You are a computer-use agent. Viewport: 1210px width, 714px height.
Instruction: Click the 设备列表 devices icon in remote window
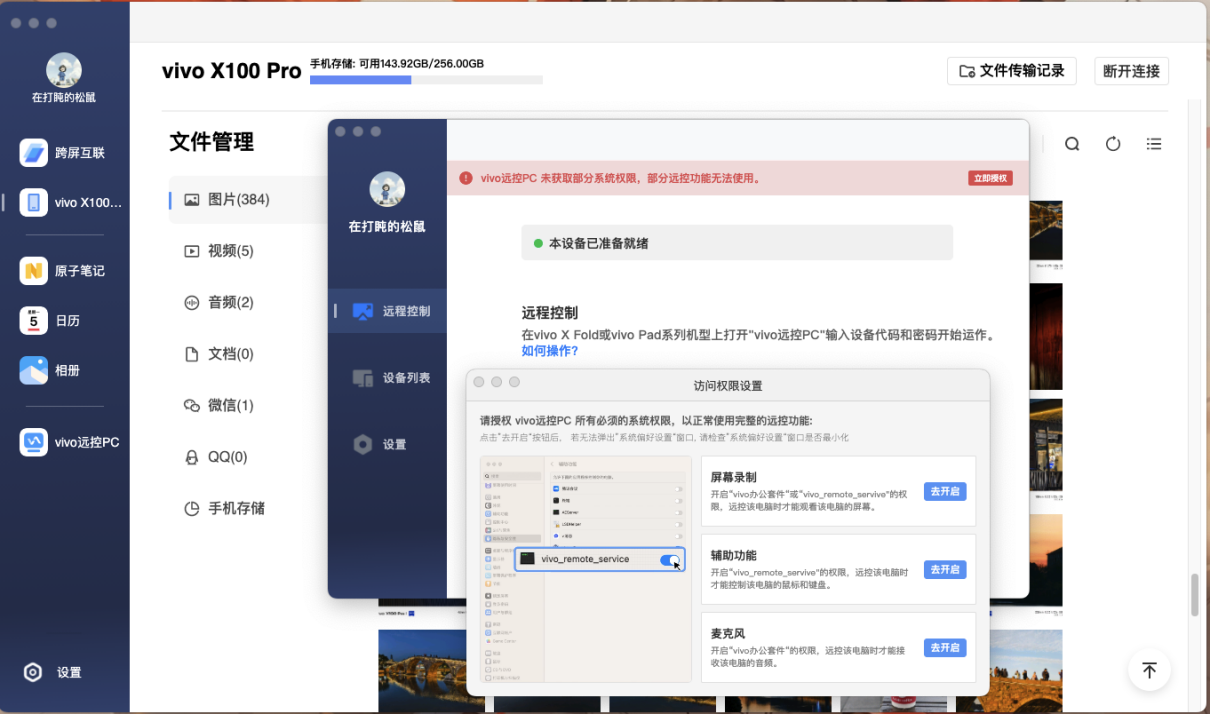pyautogui.click(x=363, y=378)
